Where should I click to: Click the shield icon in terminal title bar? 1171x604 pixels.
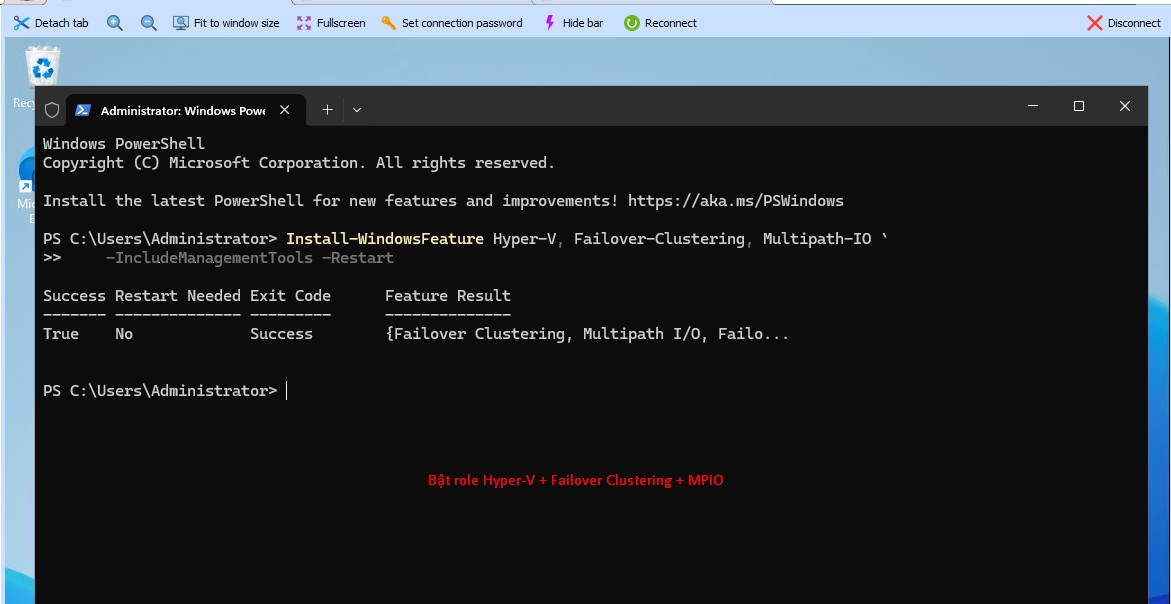pos(52,110)
